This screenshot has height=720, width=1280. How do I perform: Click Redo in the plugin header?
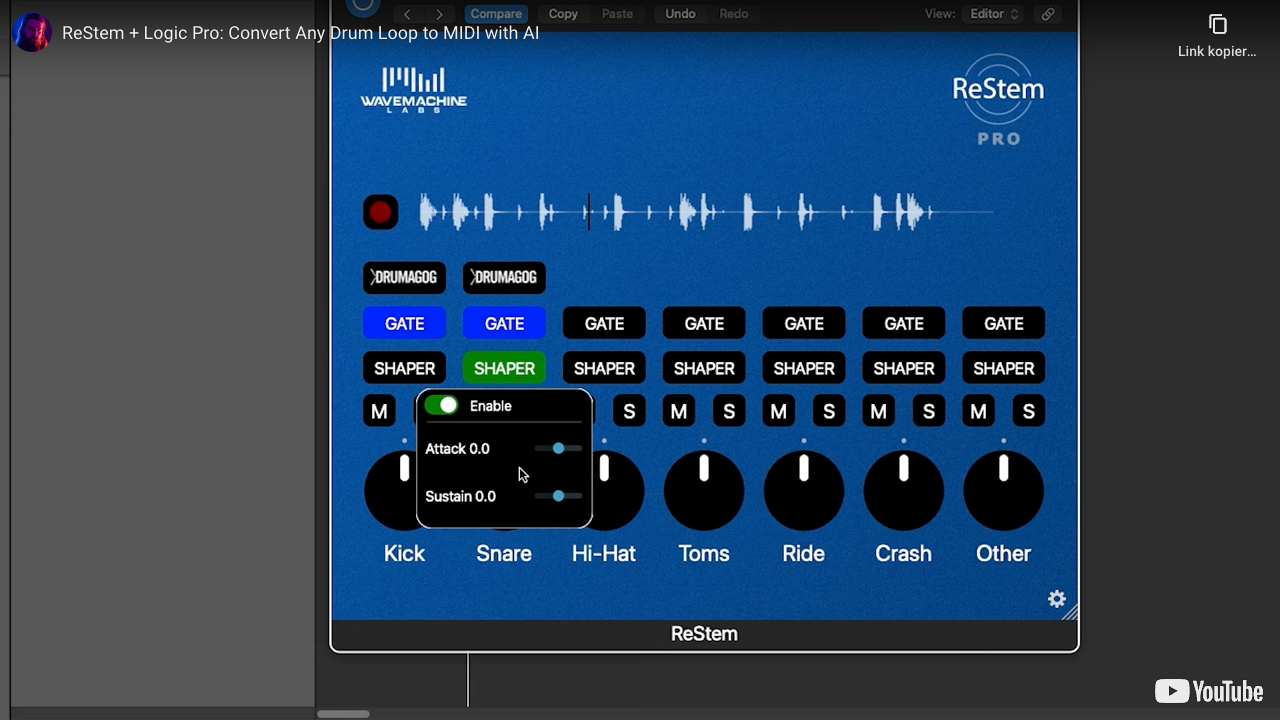click(734, 14)
